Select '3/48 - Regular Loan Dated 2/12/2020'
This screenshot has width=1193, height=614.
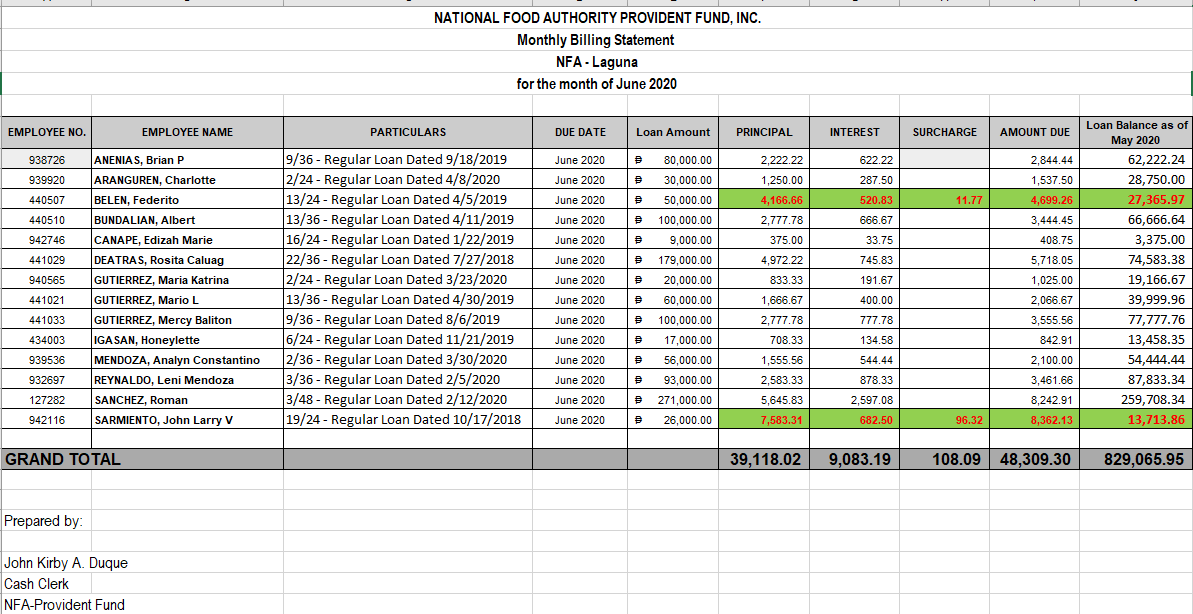point(408,399)
